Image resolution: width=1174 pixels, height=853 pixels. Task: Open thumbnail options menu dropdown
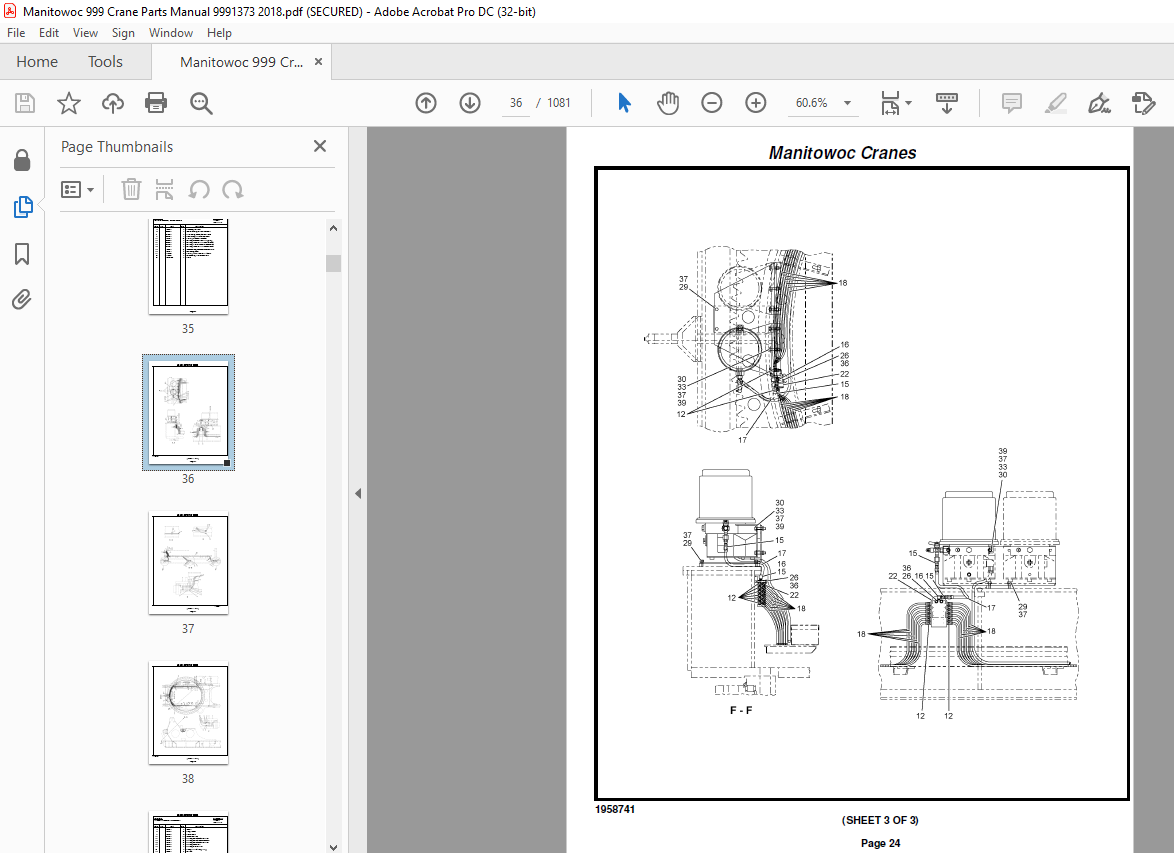click(x=78, y=189)
